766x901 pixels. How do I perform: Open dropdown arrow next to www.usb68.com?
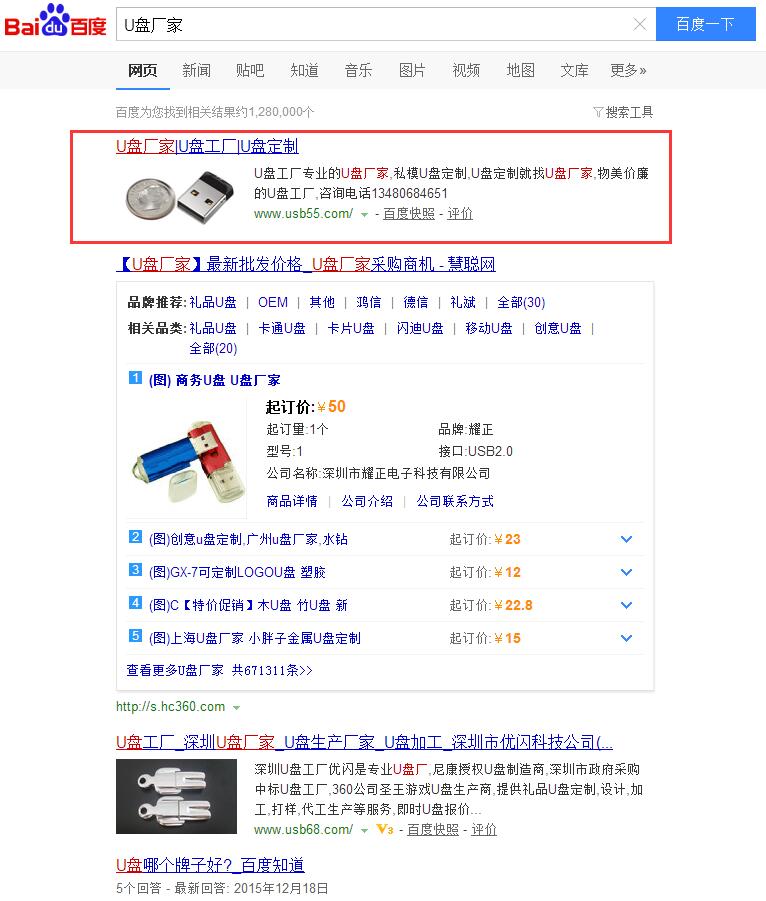point(364,831)
